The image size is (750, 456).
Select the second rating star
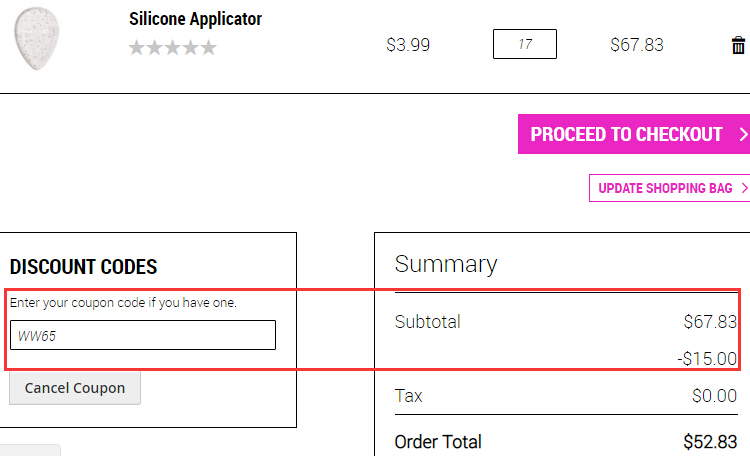coord(154,47)
